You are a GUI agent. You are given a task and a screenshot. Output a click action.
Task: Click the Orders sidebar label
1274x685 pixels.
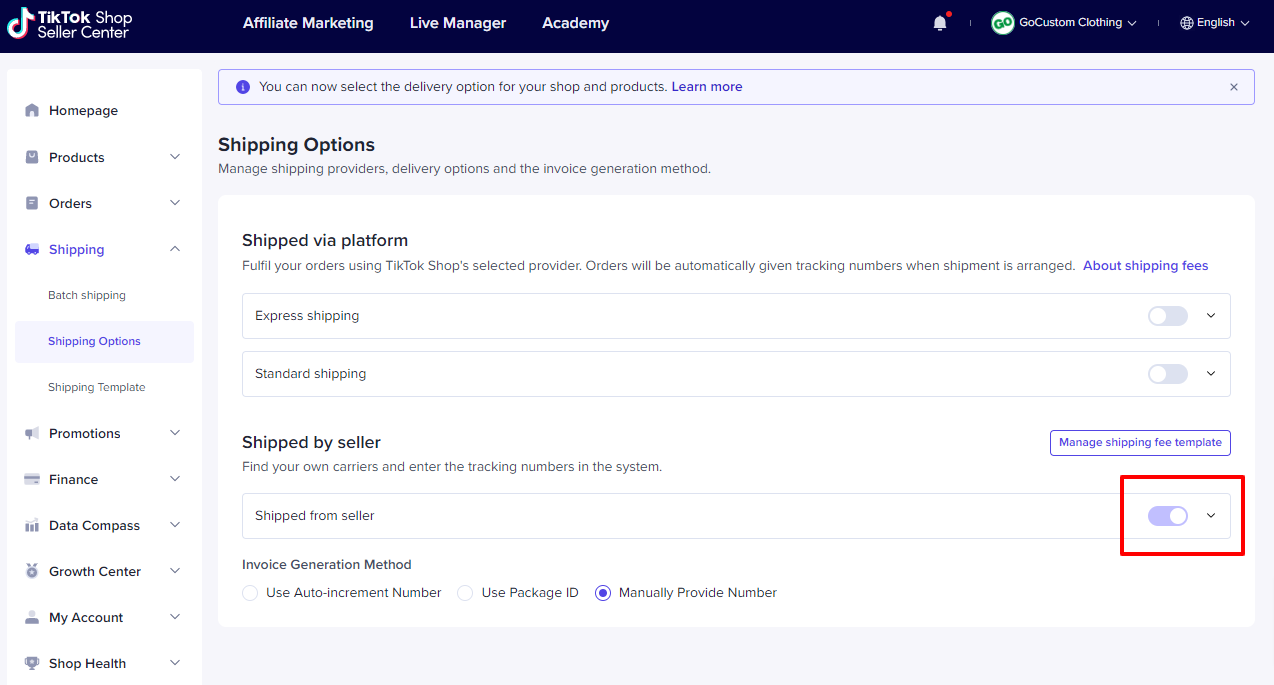click(x=70, y=203)
